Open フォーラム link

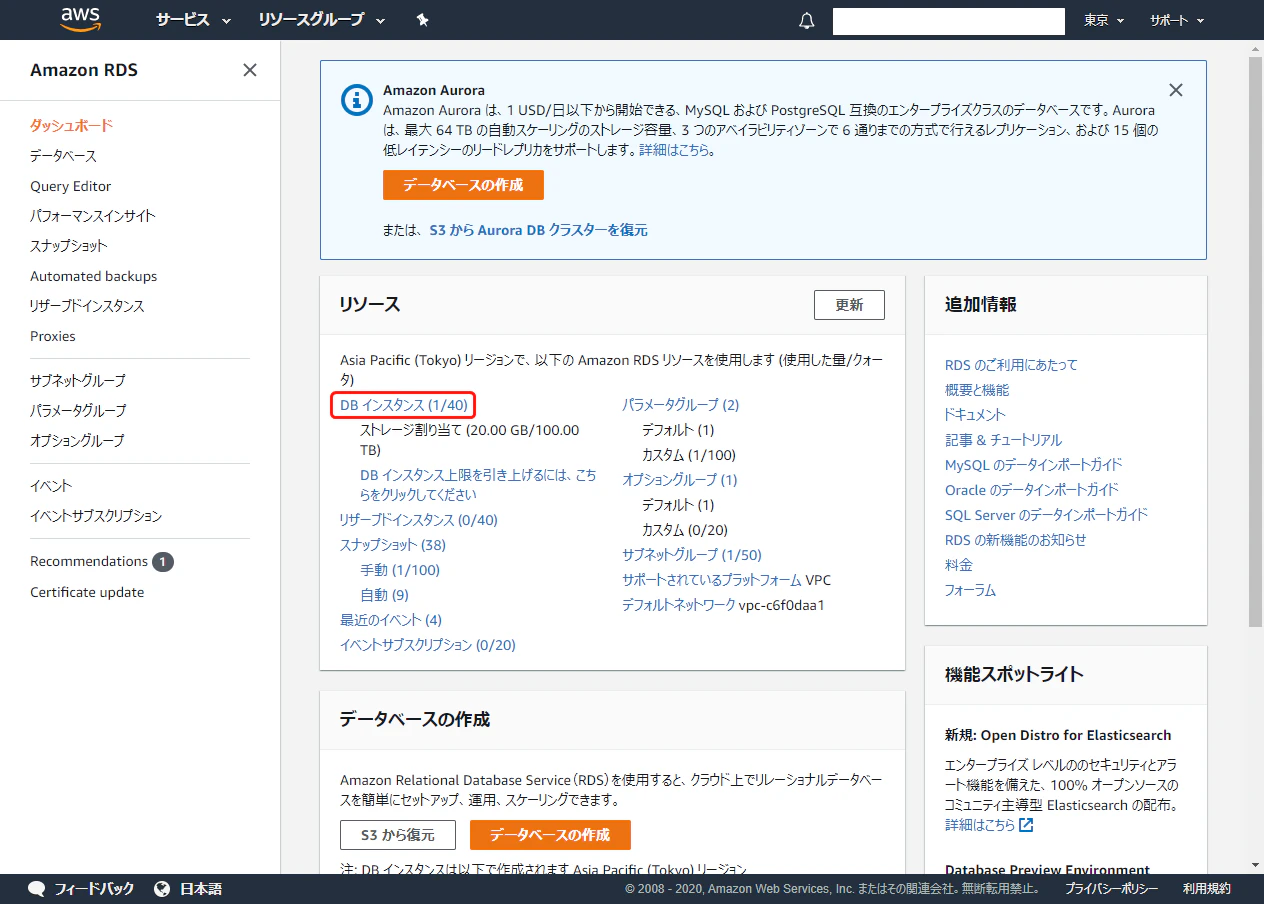pyautogui.click(x=970, y=590)
